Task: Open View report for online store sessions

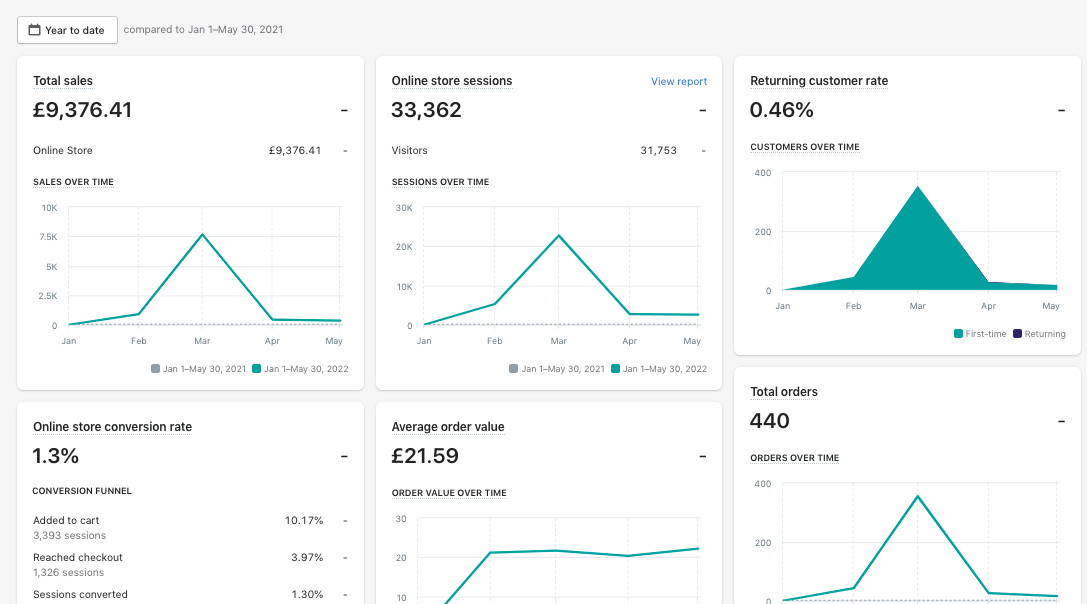Action: [678, 82]
